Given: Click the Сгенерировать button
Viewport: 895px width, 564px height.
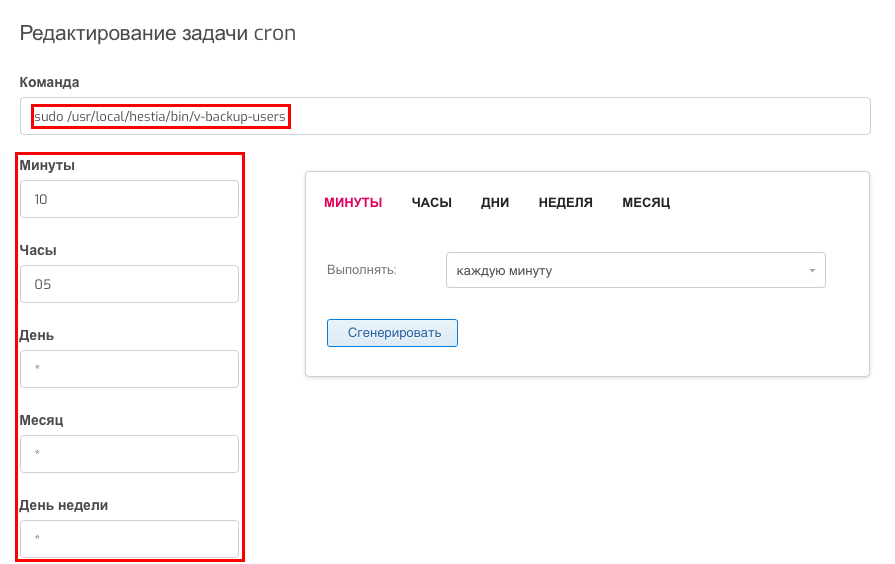Looking at the screenshot, I should pyautogui.click(x=392, y=333).
